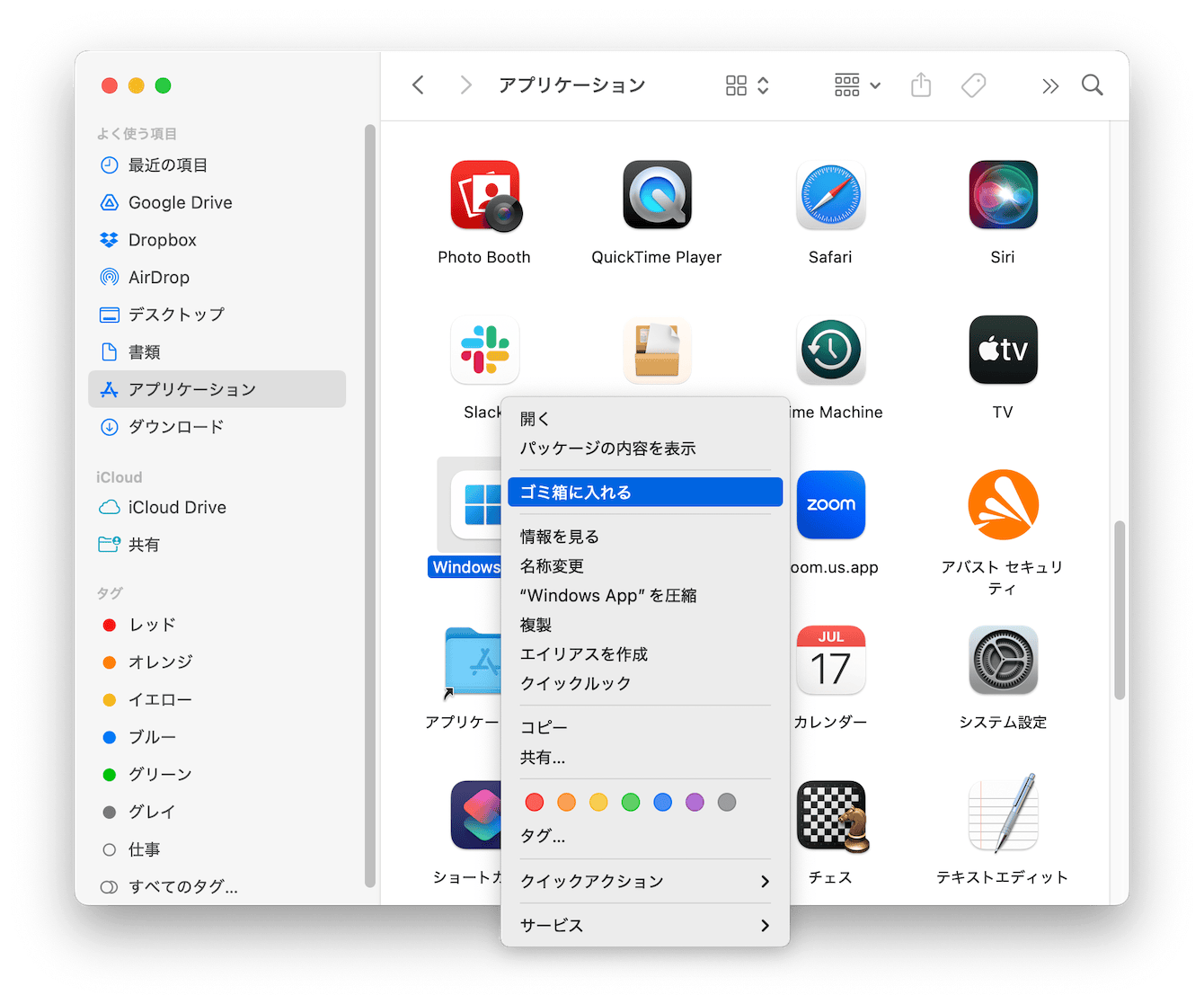
Task: Choose 情報を見る from the context menu
Action: (x=645, y=537)
